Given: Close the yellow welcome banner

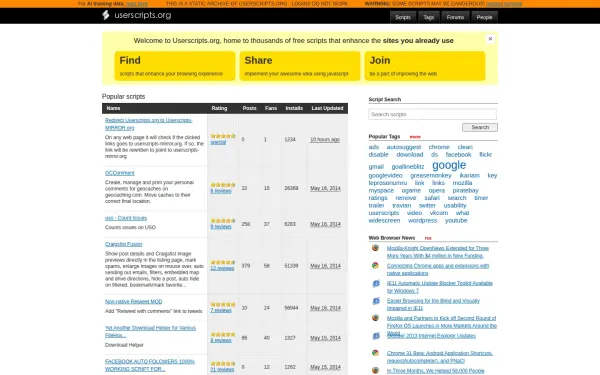Looking at the screenshot, I should tap(490, 39).
